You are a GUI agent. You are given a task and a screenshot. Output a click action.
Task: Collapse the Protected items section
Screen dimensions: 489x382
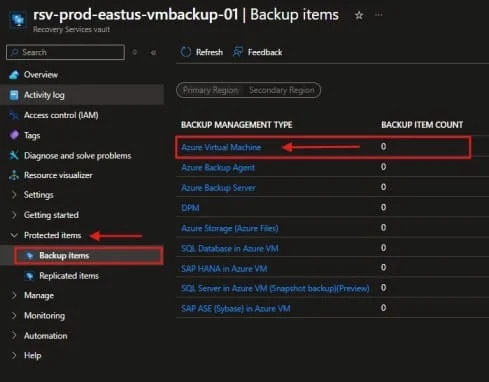point(14,235)
